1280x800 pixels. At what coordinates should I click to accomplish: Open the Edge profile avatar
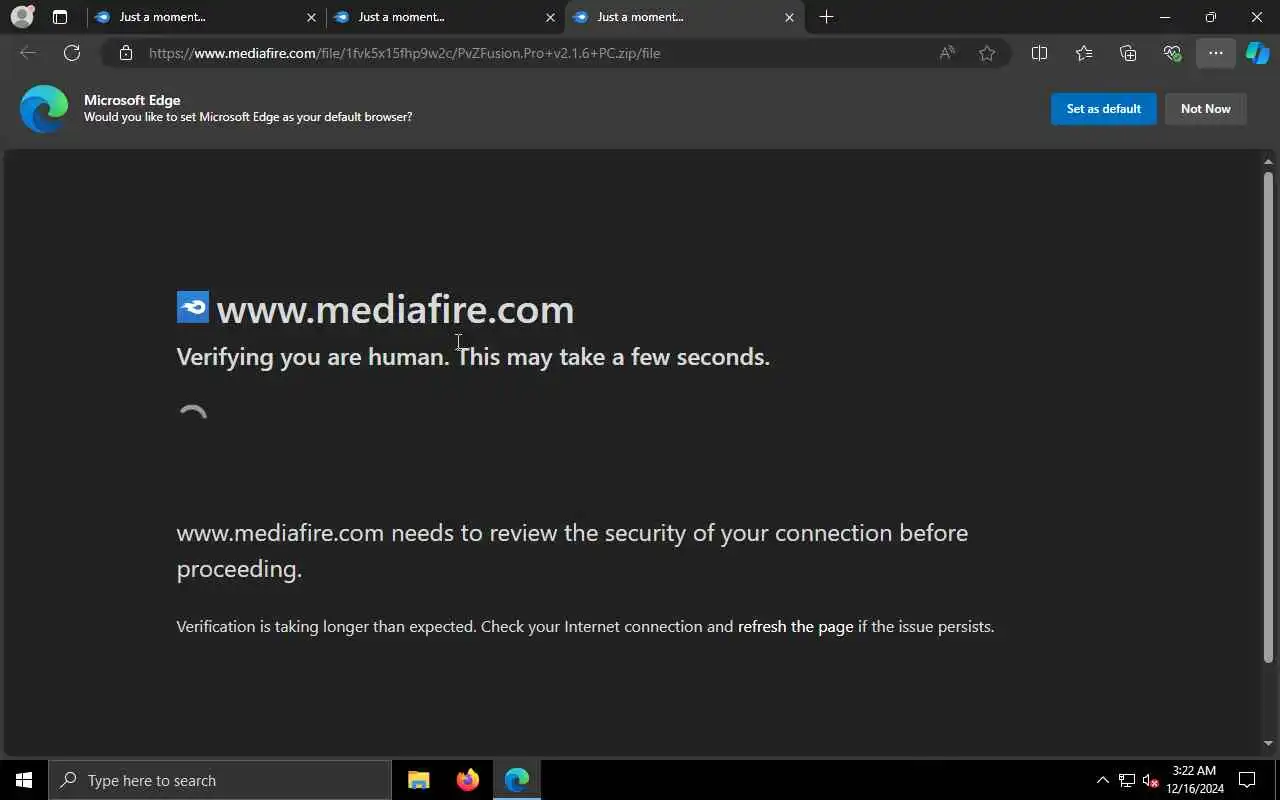22,17
